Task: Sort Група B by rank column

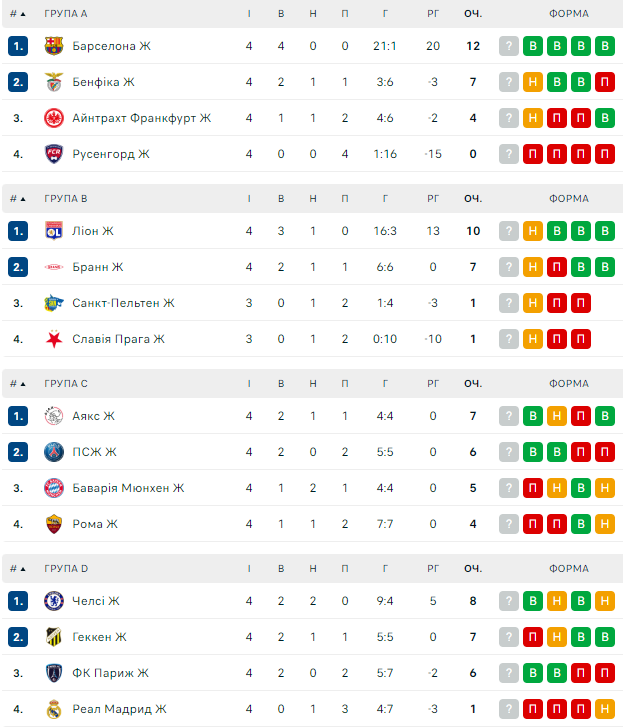Action: click(18, 199)
